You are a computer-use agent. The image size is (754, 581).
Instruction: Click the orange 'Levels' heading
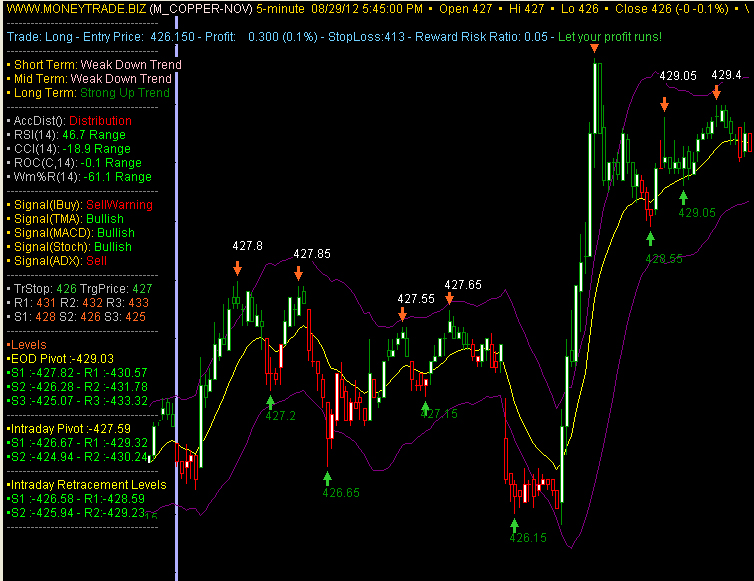coord(27,344)
